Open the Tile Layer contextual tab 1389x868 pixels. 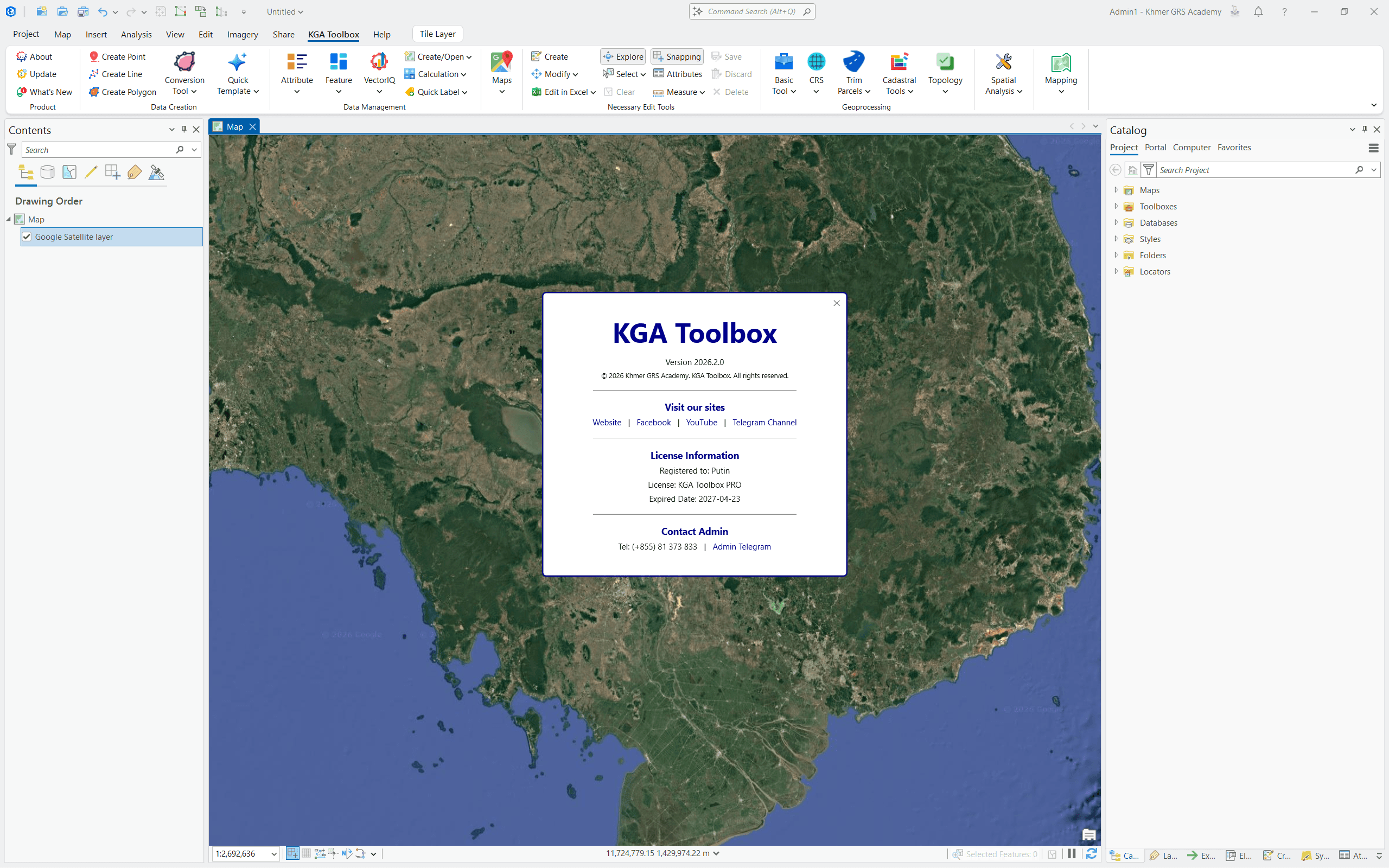pyautogui.click(x=437, y=34)
